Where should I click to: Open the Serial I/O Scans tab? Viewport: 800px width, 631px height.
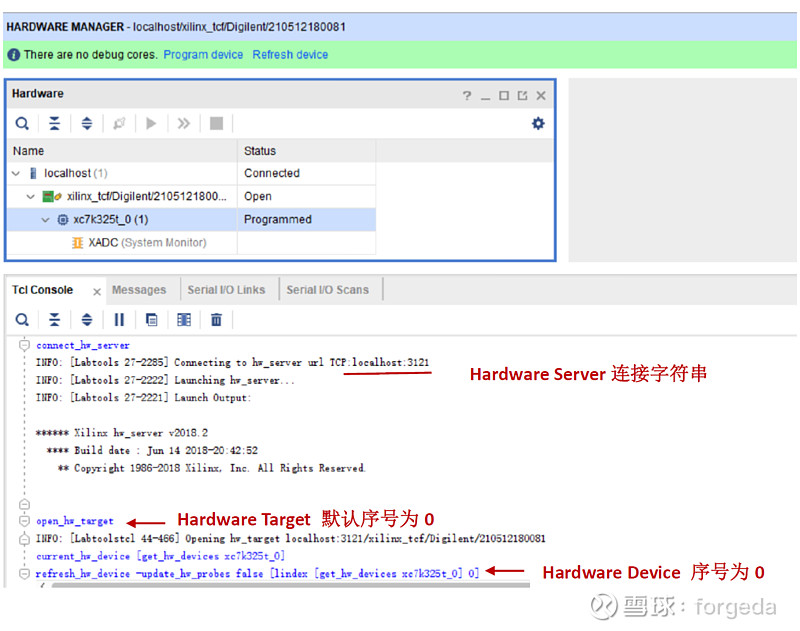[327, 290]
